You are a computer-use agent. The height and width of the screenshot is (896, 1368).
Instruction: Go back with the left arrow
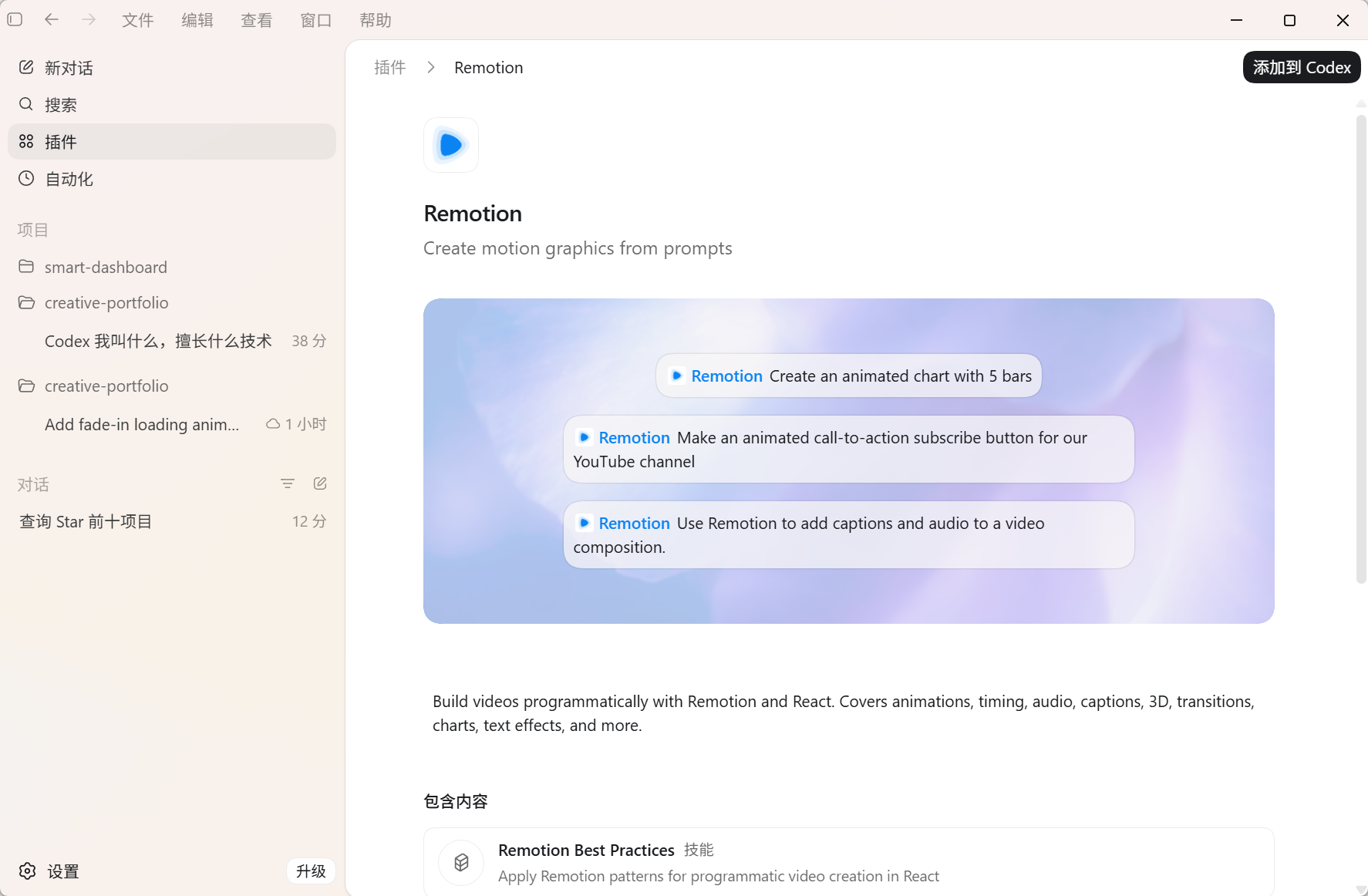52,19
